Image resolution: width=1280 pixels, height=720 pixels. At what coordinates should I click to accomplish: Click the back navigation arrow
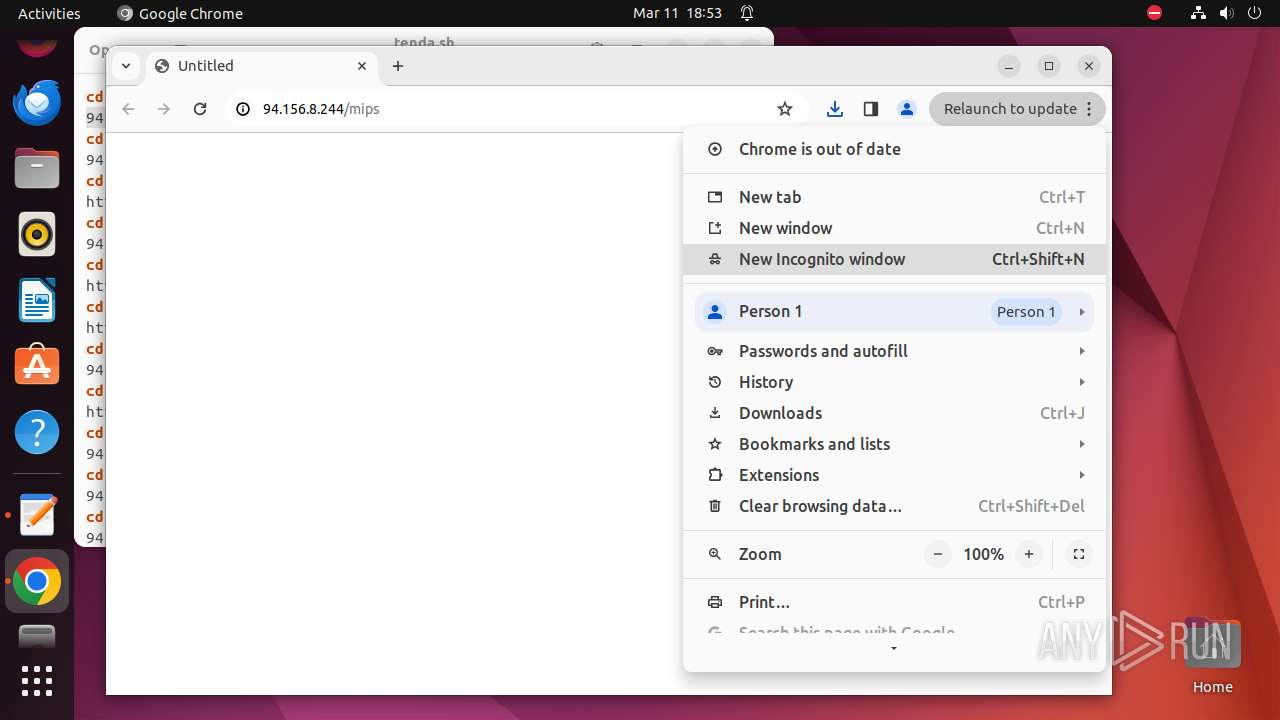click(x=128, y=109)
